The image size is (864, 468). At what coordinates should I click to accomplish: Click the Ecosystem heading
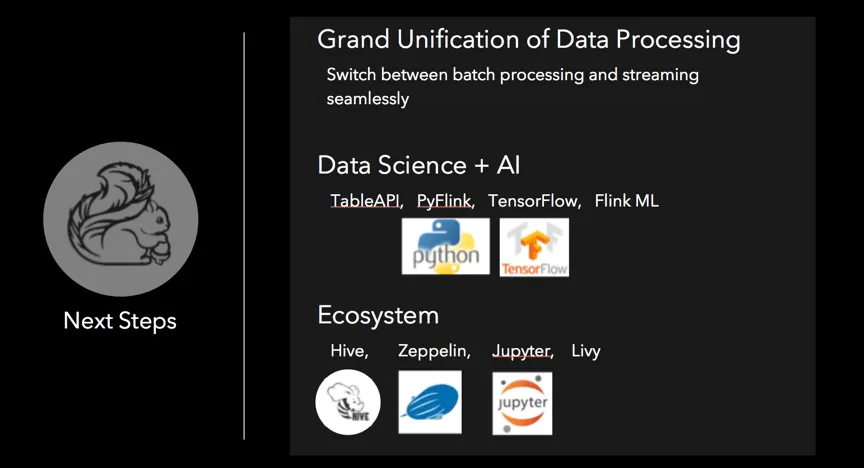(378, 315)
